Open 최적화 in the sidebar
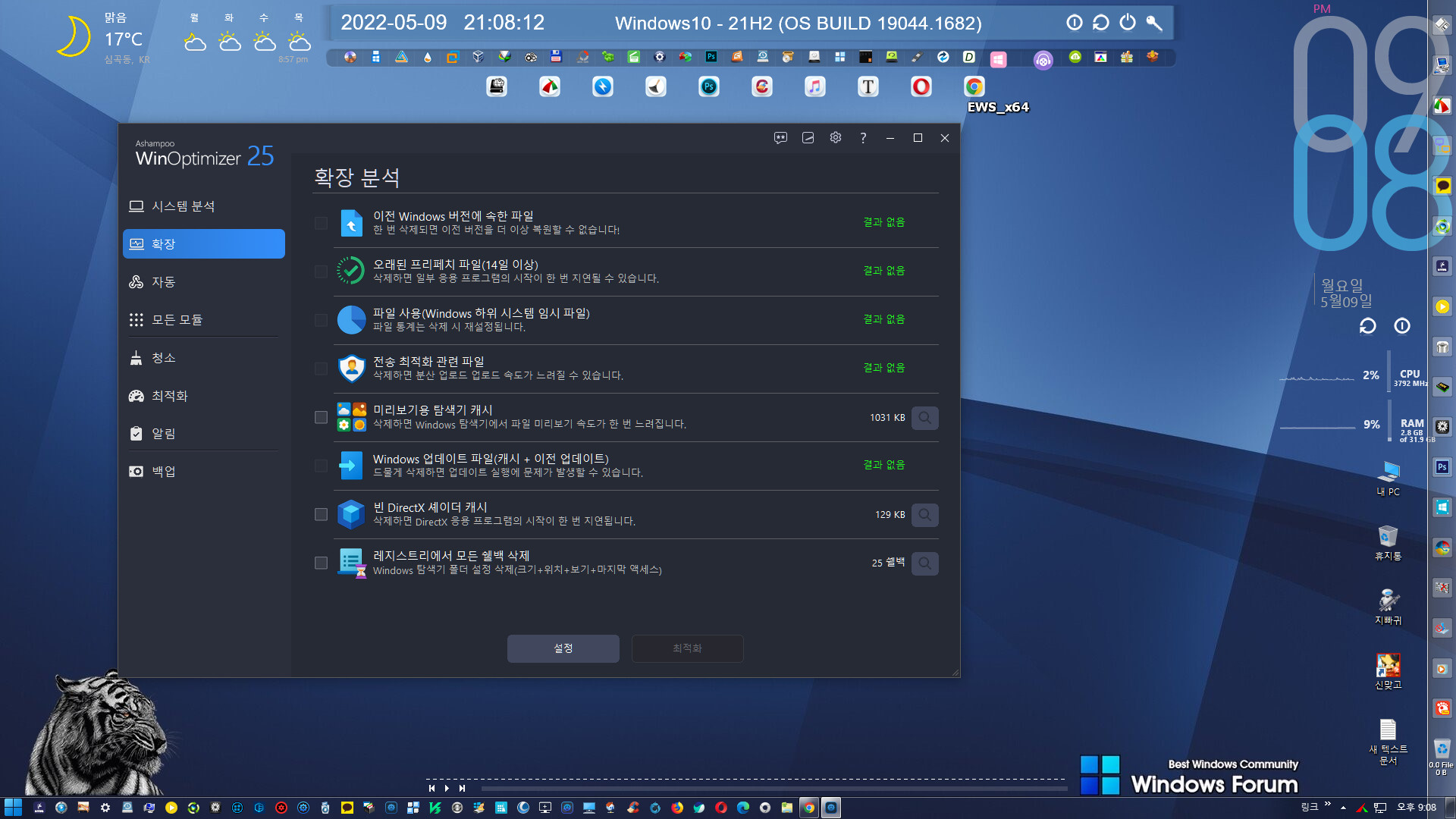The width and height of the screenshot is (1456, 819). [x=204, y=396]
